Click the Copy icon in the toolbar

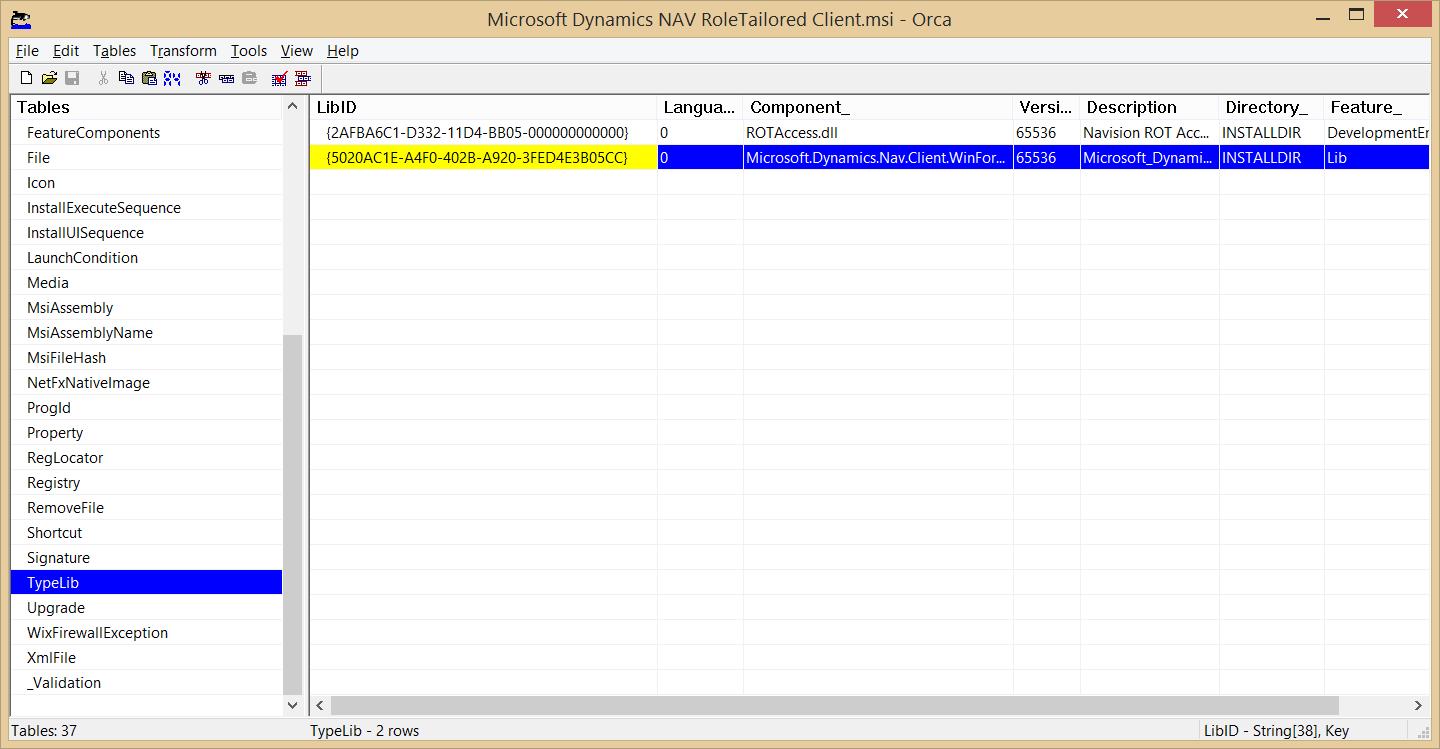[x=126, y=78]
